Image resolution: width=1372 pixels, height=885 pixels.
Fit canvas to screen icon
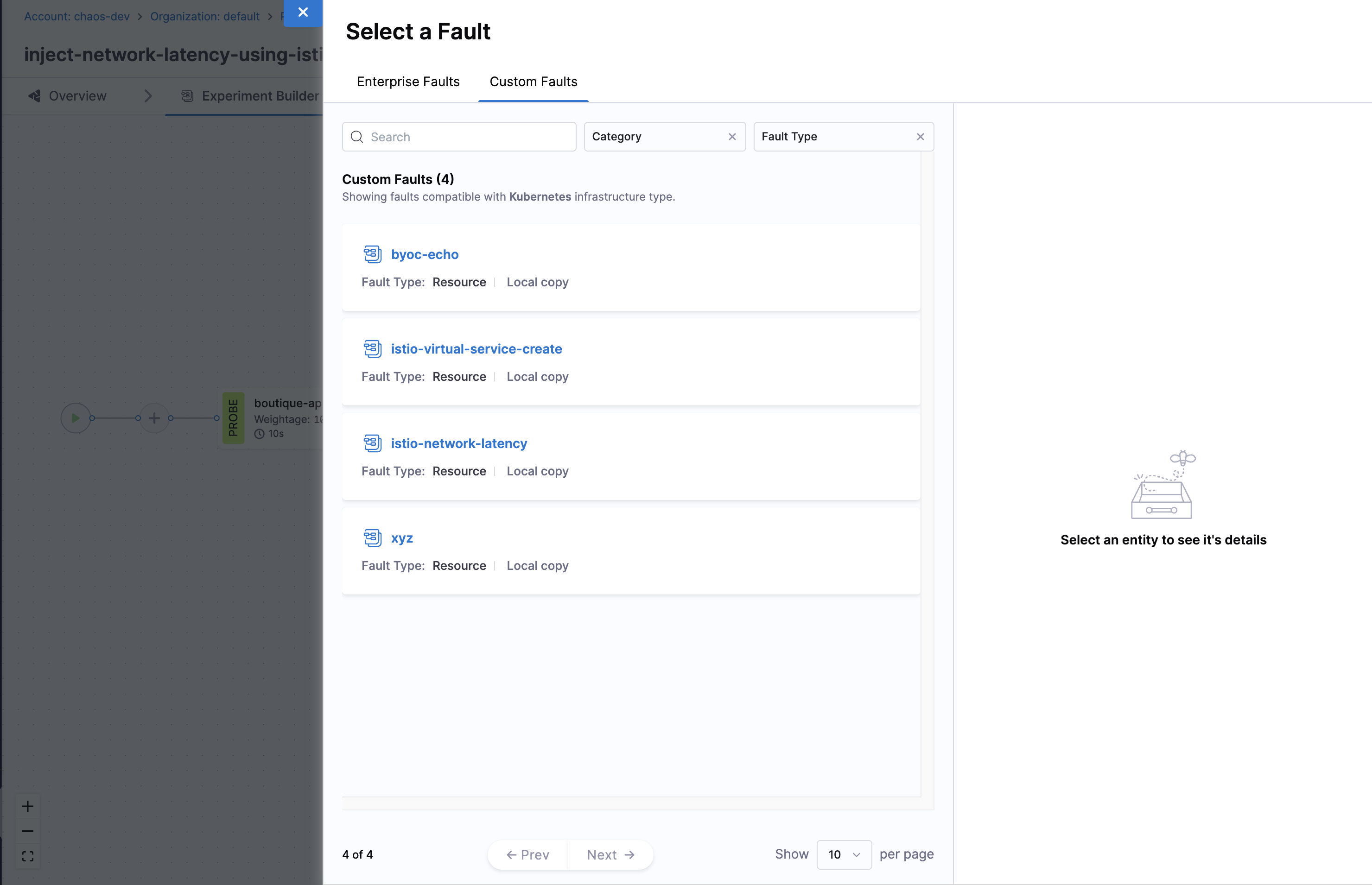(28, 856)
